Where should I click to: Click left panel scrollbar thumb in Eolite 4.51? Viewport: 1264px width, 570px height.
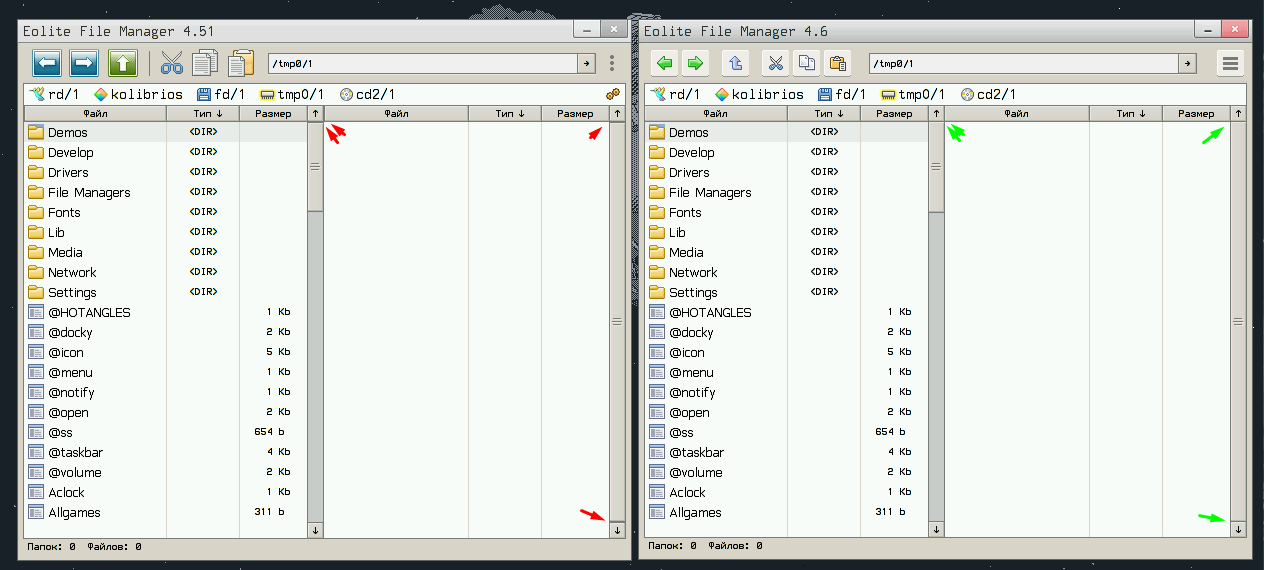(315, 167)
